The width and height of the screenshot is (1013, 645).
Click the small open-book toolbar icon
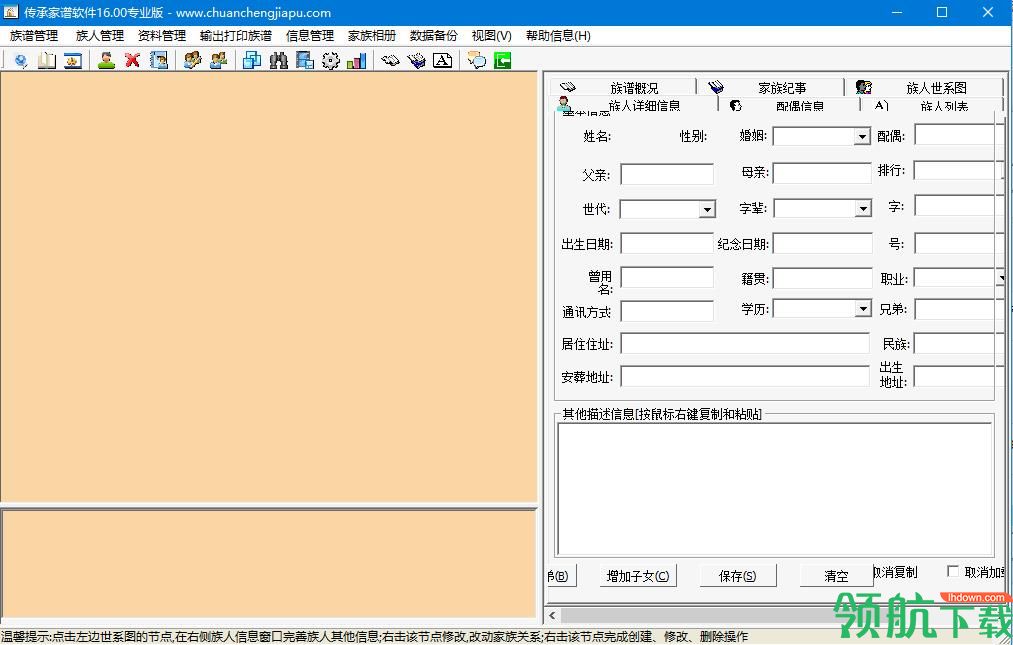coord(390,61)
